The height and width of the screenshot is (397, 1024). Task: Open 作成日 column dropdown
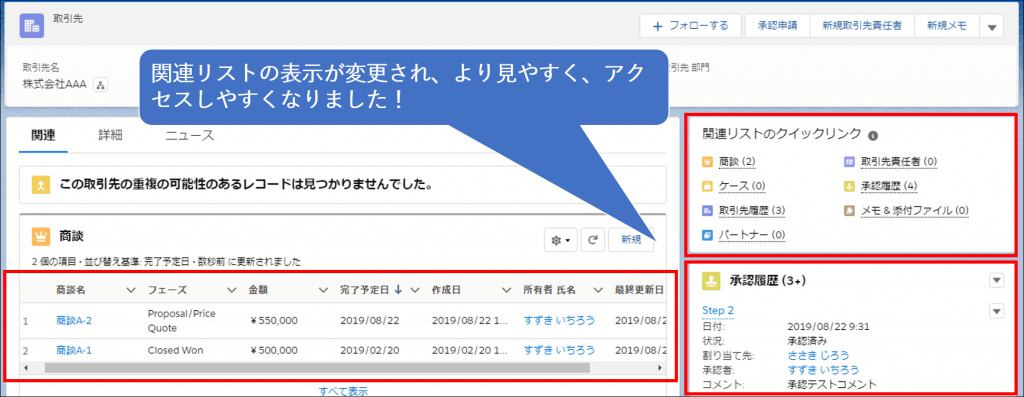(x=506, y=290)
